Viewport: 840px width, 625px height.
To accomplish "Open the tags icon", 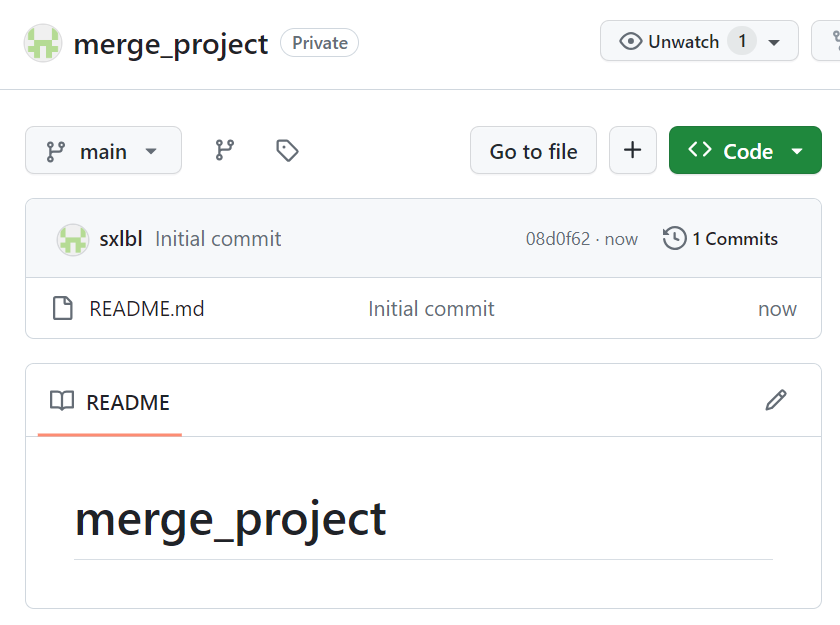I will pos(287,150).
